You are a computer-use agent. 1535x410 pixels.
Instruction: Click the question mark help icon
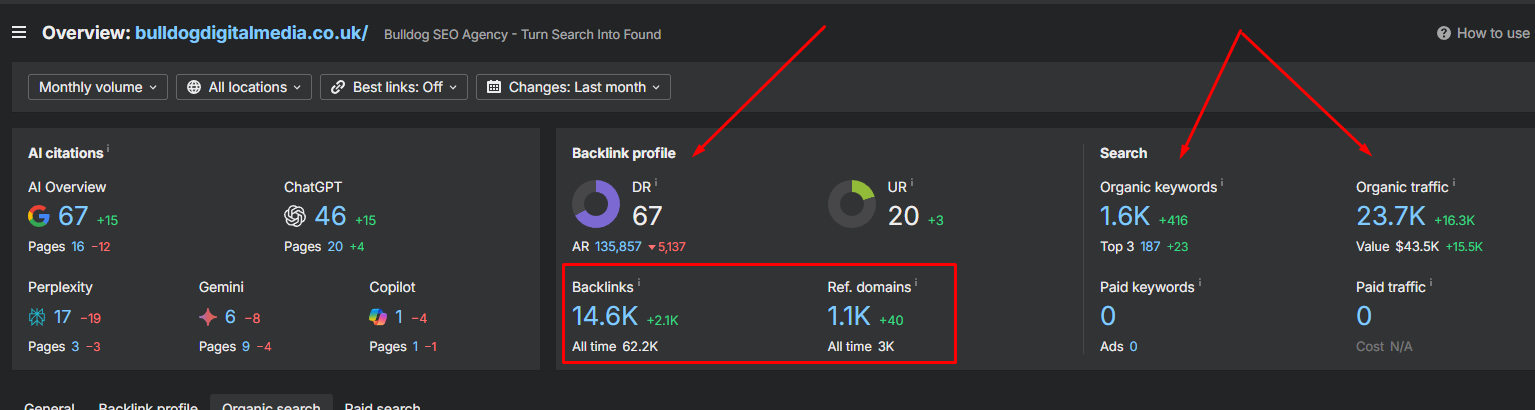tap(1444, 33)
